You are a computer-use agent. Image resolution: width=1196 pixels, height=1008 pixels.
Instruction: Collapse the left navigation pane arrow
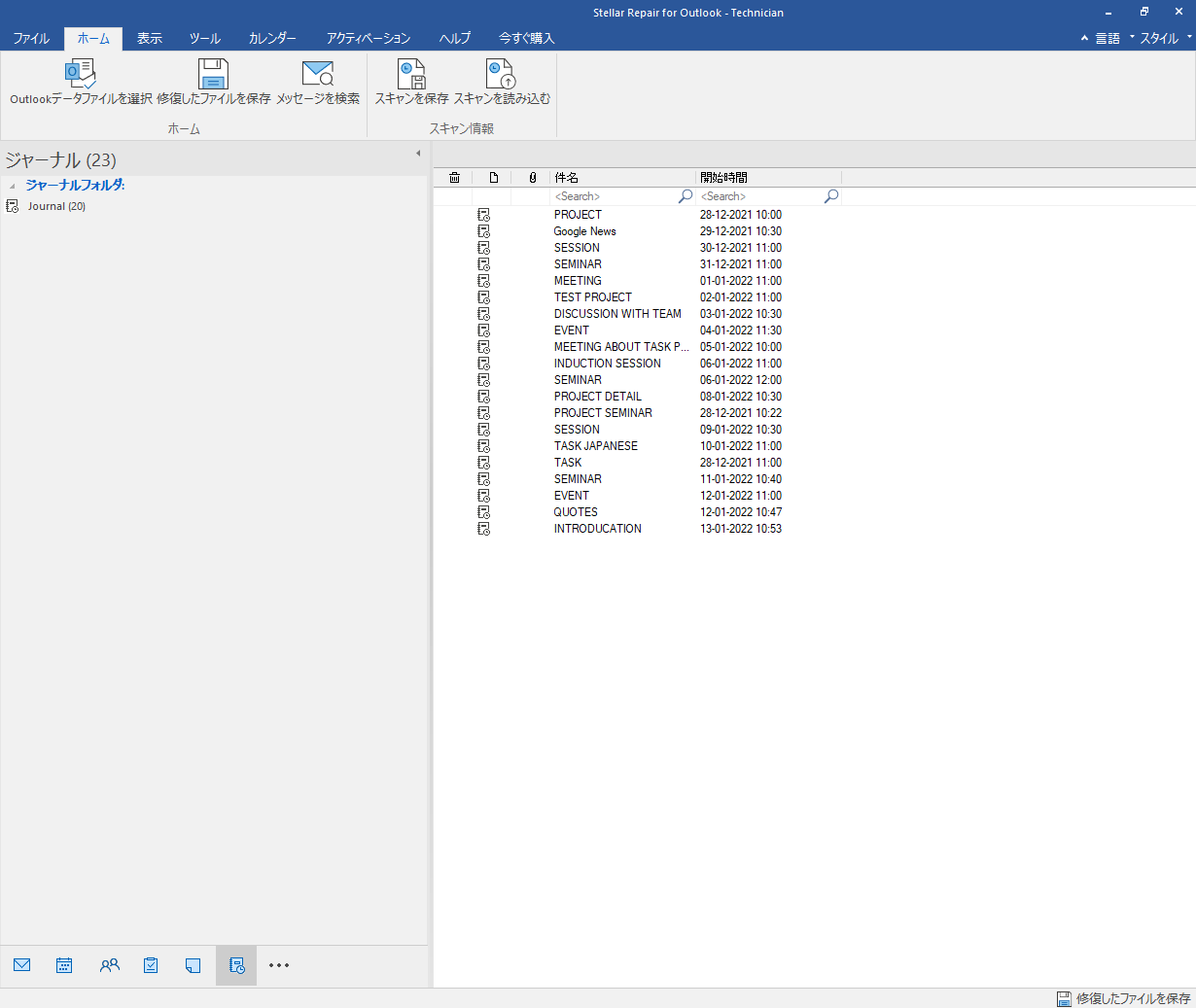tap(418, 154)
